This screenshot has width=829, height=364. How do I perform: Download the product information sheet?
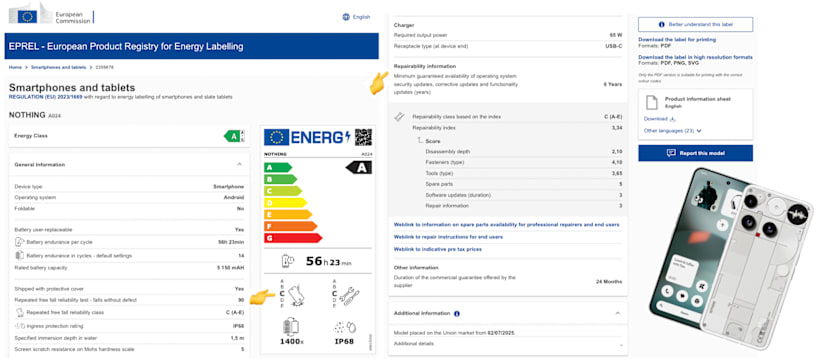[x=659, y=119]
